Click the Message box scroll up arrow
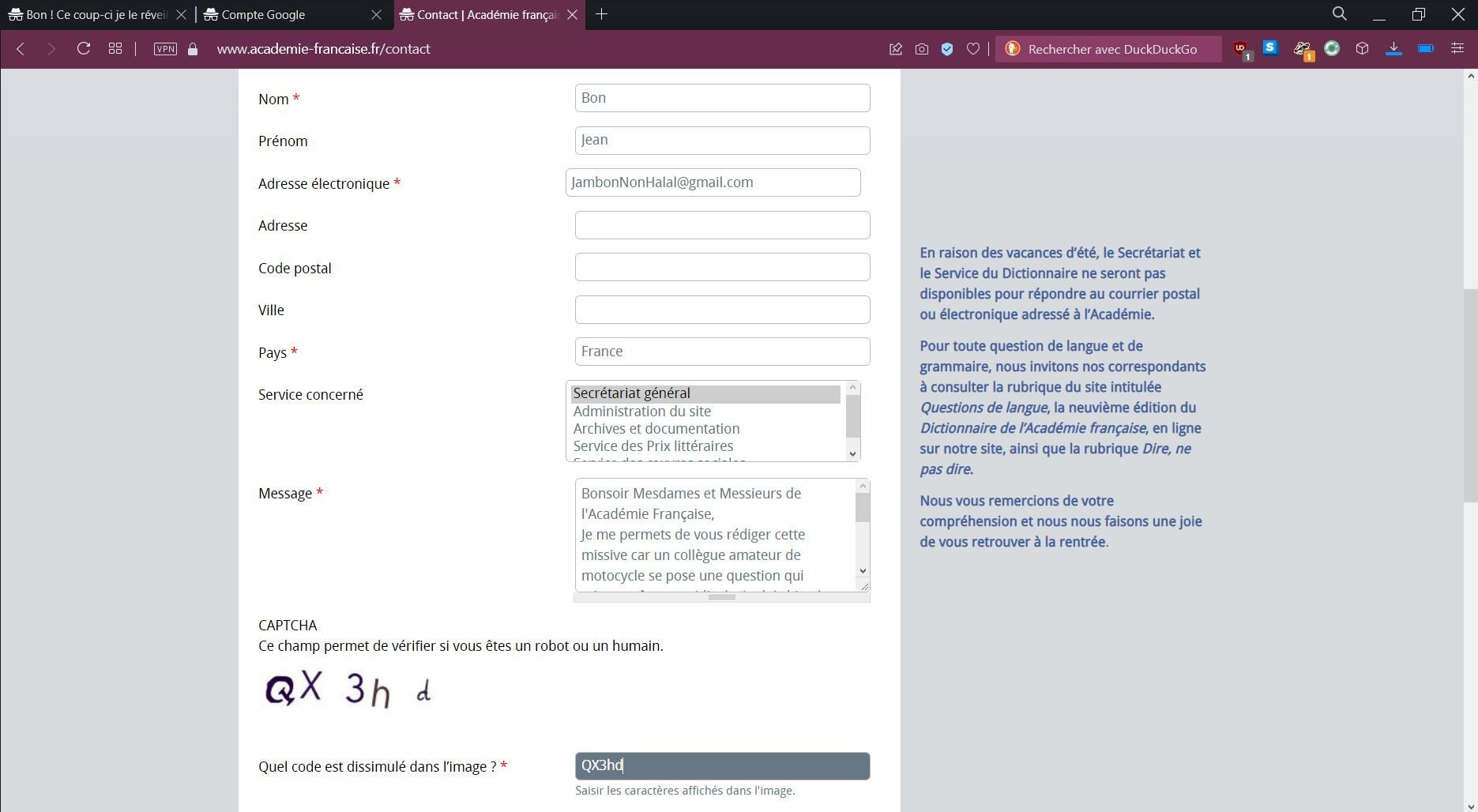 863,486
